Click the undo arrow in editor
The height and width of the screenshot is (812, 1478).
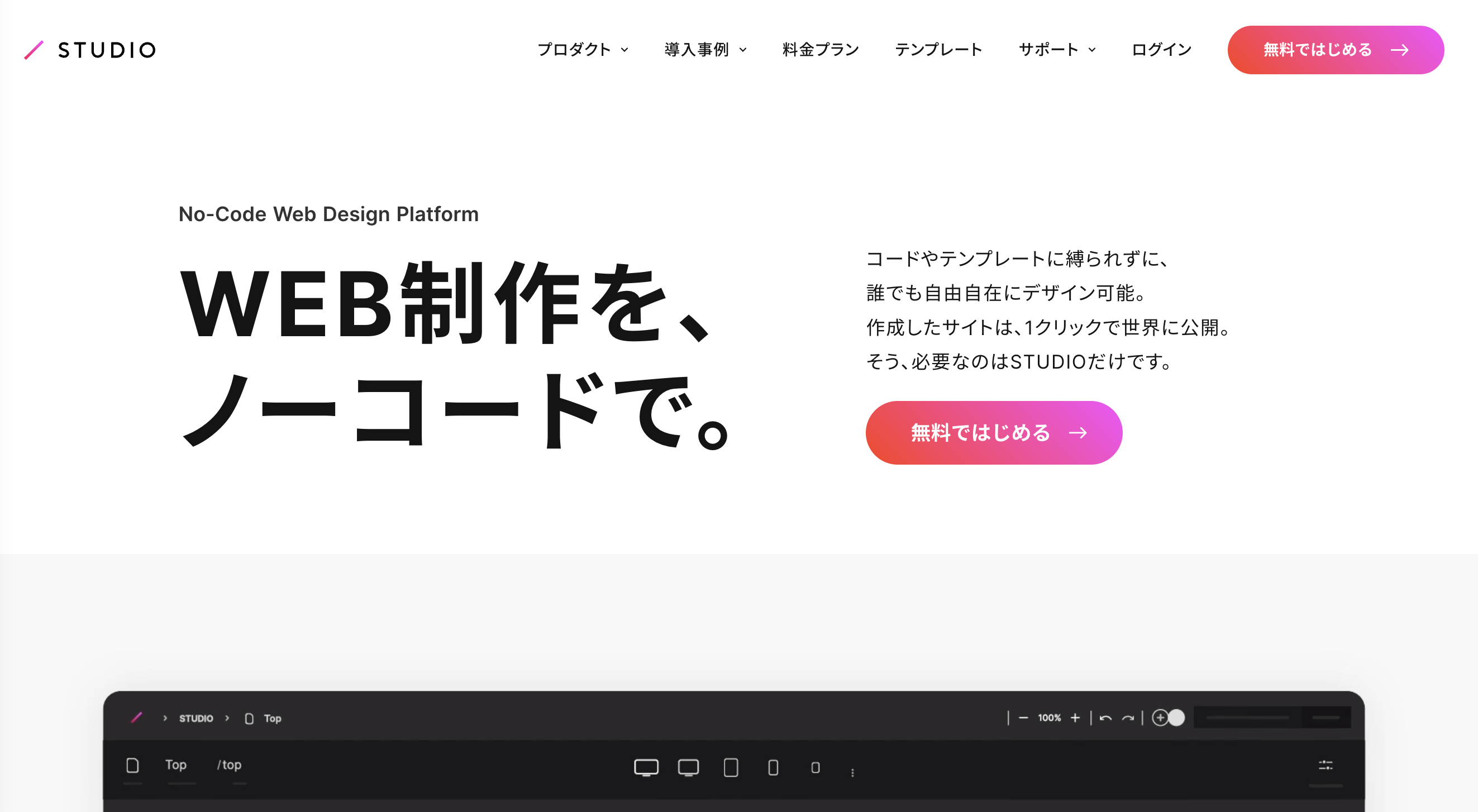pos(1105,718)
